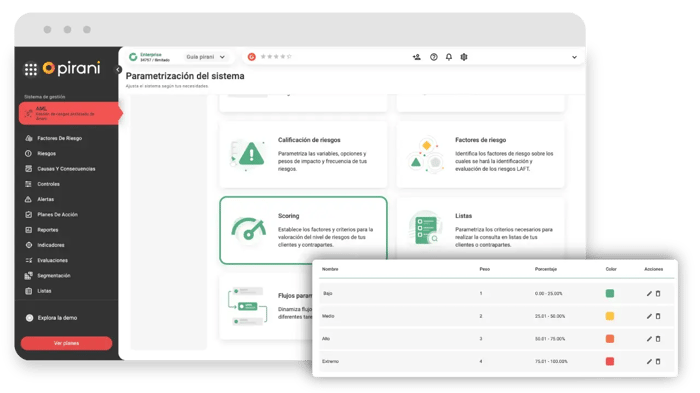
Task: Click the 75.01 - 100.00% percentage cell
Action: 551,361
